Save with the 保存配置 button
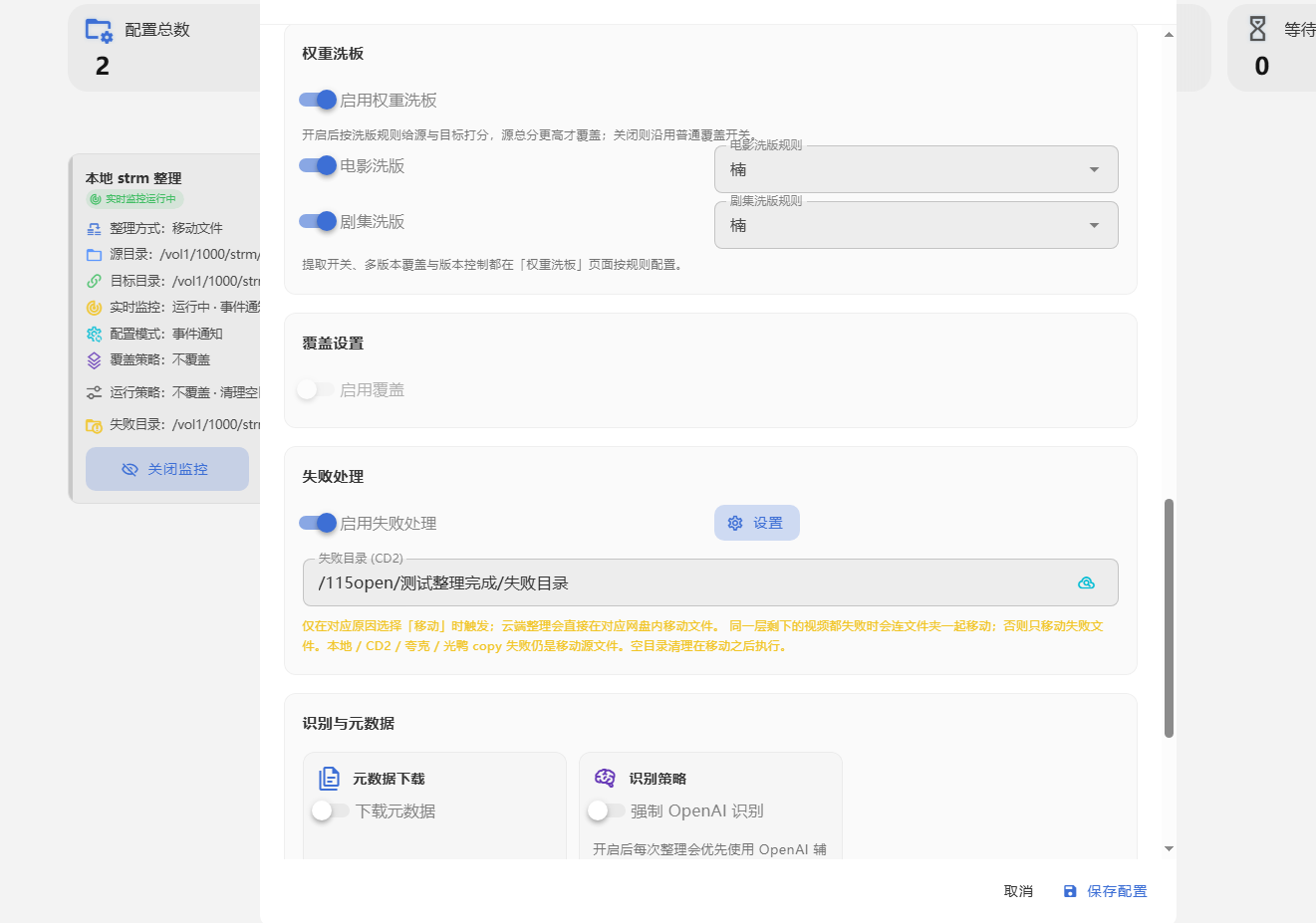Screen dimensions: 1316x923 pos(1105,891)
